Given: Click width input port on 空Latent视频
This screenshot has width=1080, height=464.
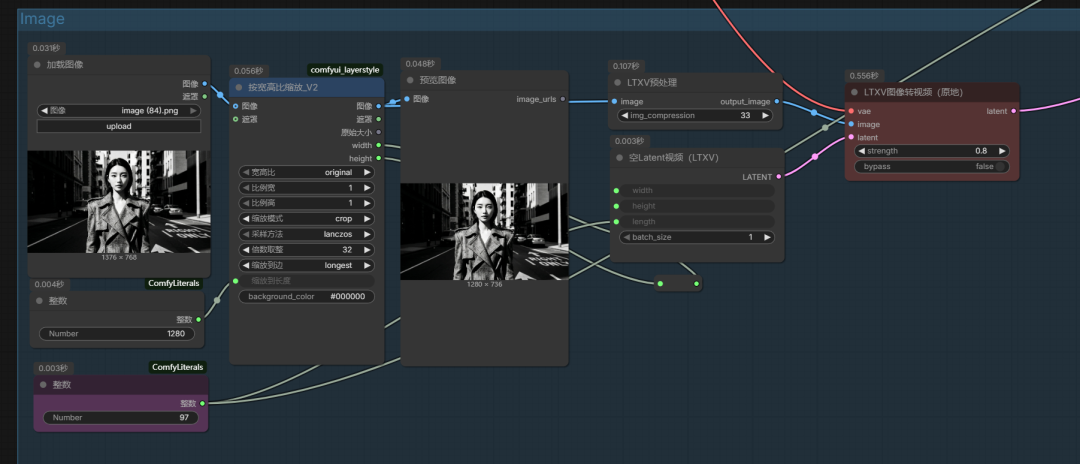Looking at the screenshot, I should pyautogui.click(x=616, y=191).
